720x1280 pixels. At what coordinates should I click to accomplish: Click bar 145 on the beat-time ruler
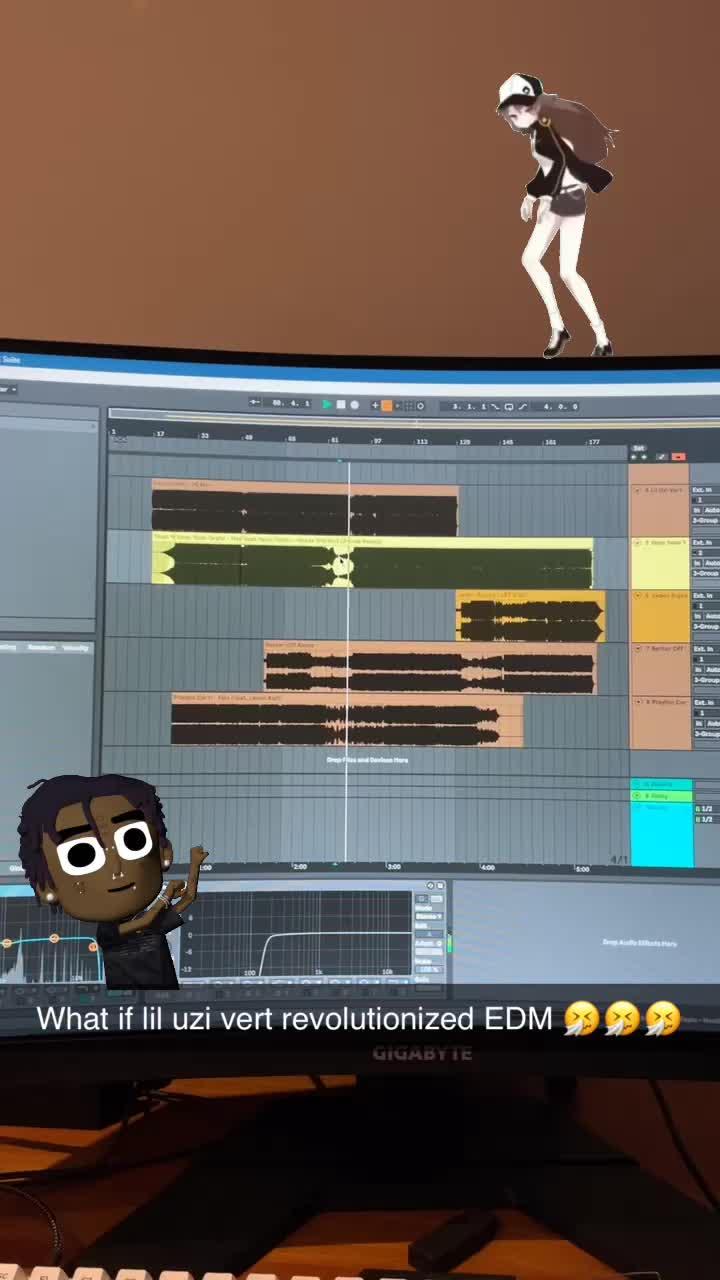coord(508,441)
